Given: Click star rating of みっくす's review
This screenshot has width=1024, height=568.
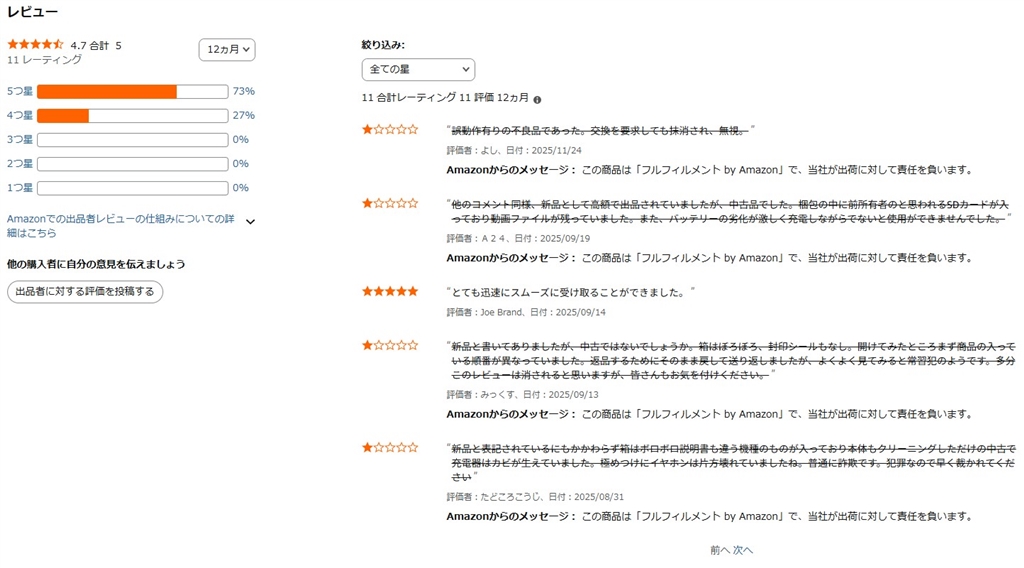Looking at the screenshot, I should [390, 346].
